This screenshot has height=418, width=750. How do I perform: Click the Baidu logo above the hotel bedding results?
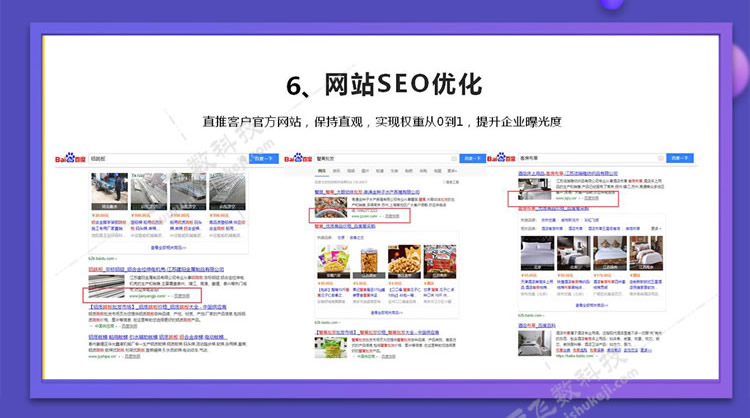point(501,158)
